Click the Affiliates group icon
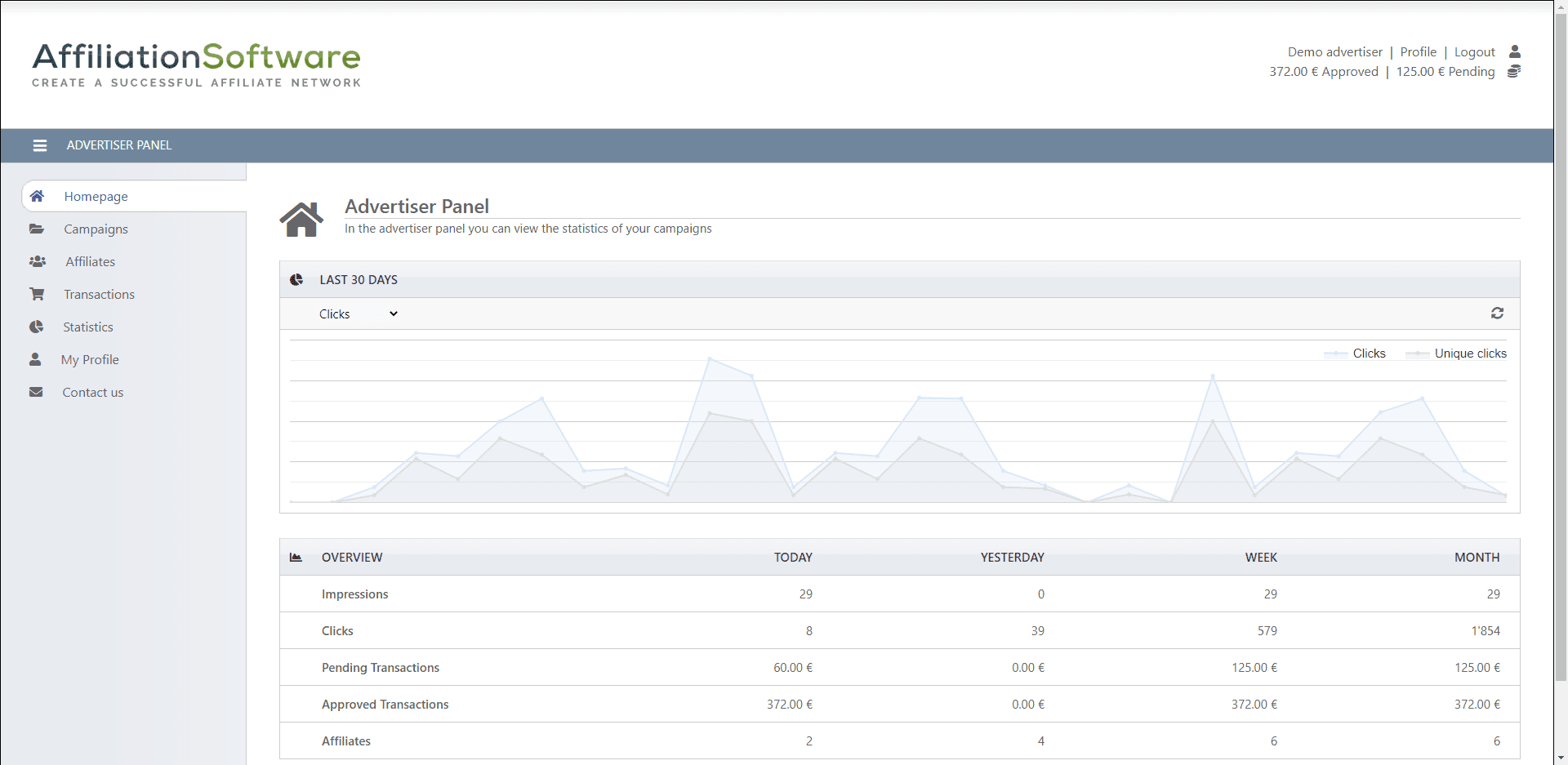This screenshot has height=765, width=1568. pyautogui.click(x=38, y=261)
